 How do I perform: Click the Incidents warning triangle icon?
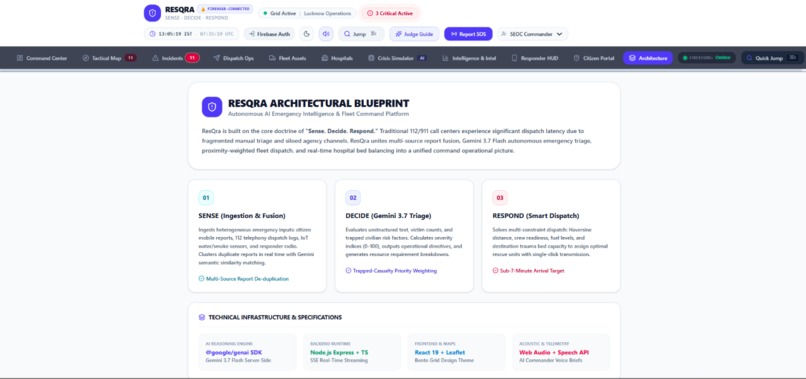[x=155, y=58]
